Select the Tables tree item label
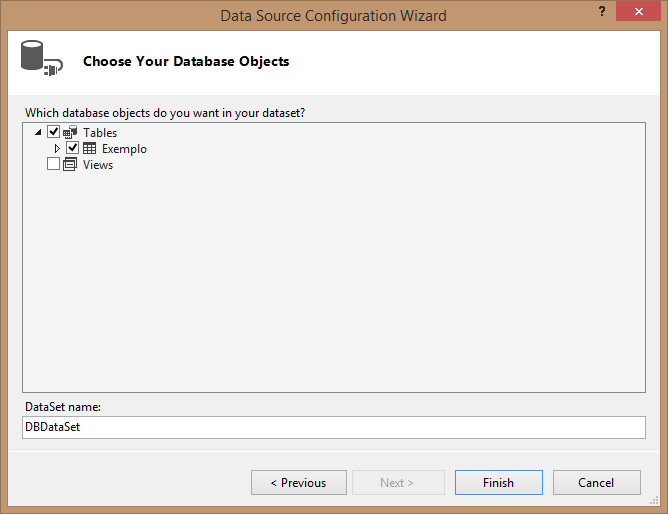 pyautogui.click(x=100, y=133)
